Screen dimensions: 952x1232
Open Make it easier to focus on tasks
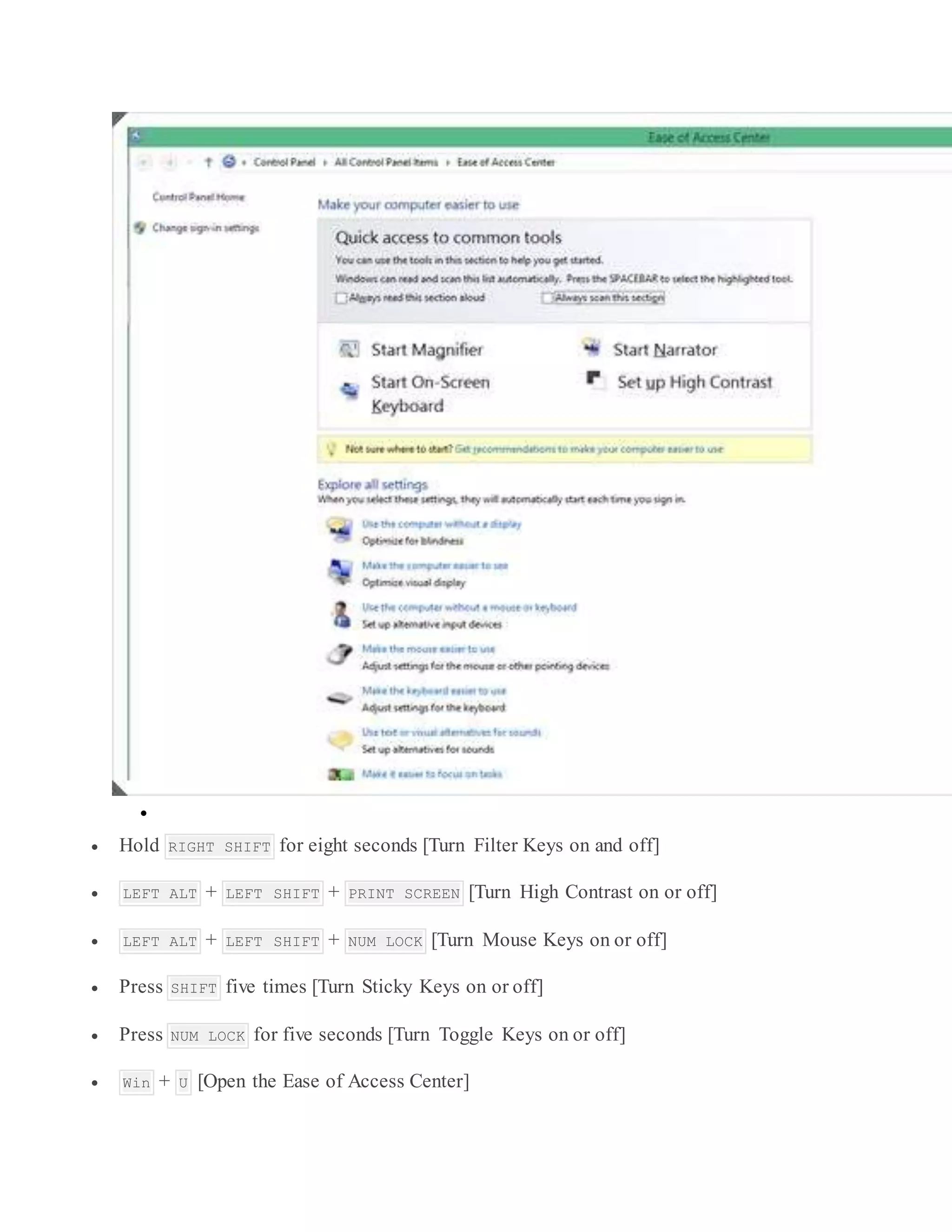[x=432, y=774]
